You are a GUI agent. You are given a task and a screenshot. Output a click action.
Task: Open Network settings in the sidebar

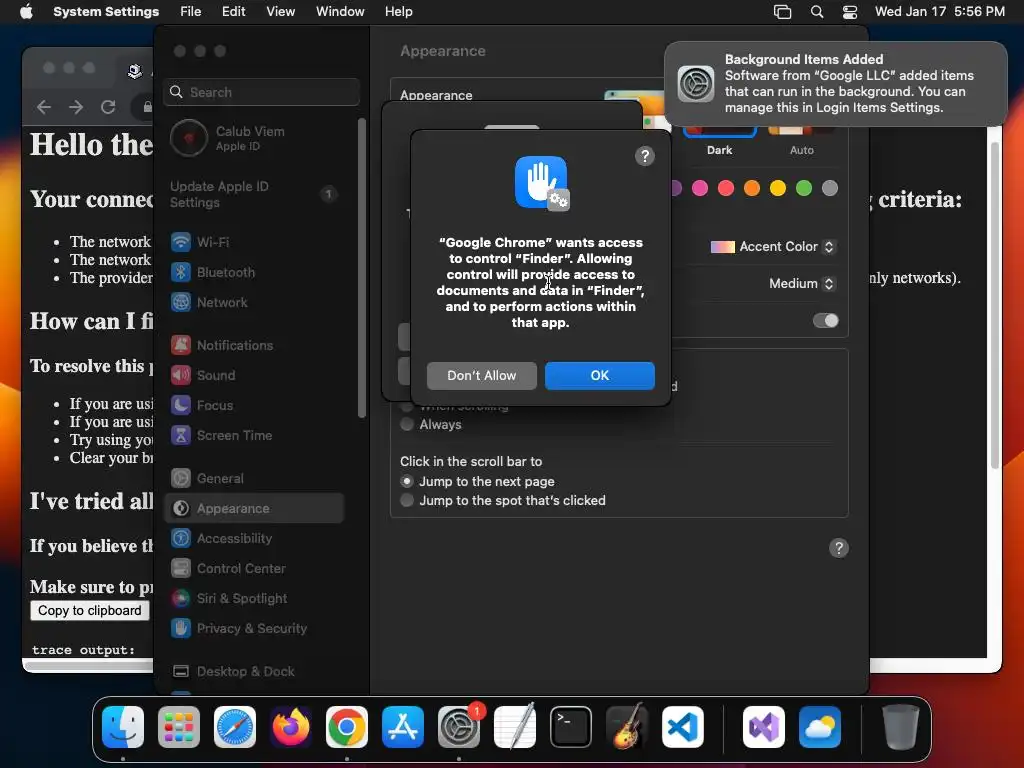[256, 302]
